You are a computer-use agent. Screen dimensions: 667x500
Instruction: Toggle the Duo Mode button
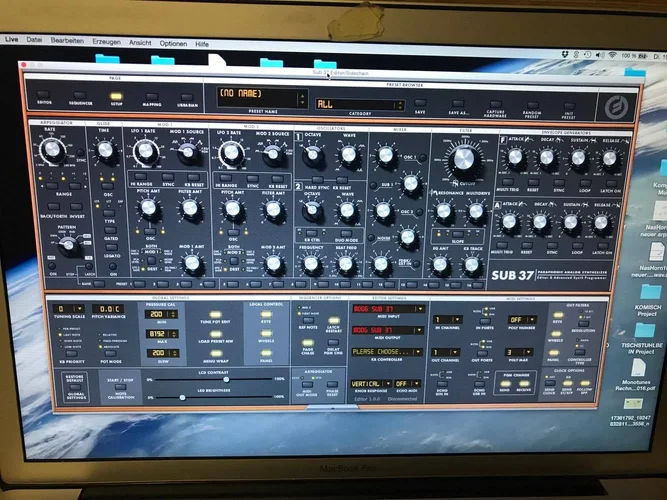(346, 234)
